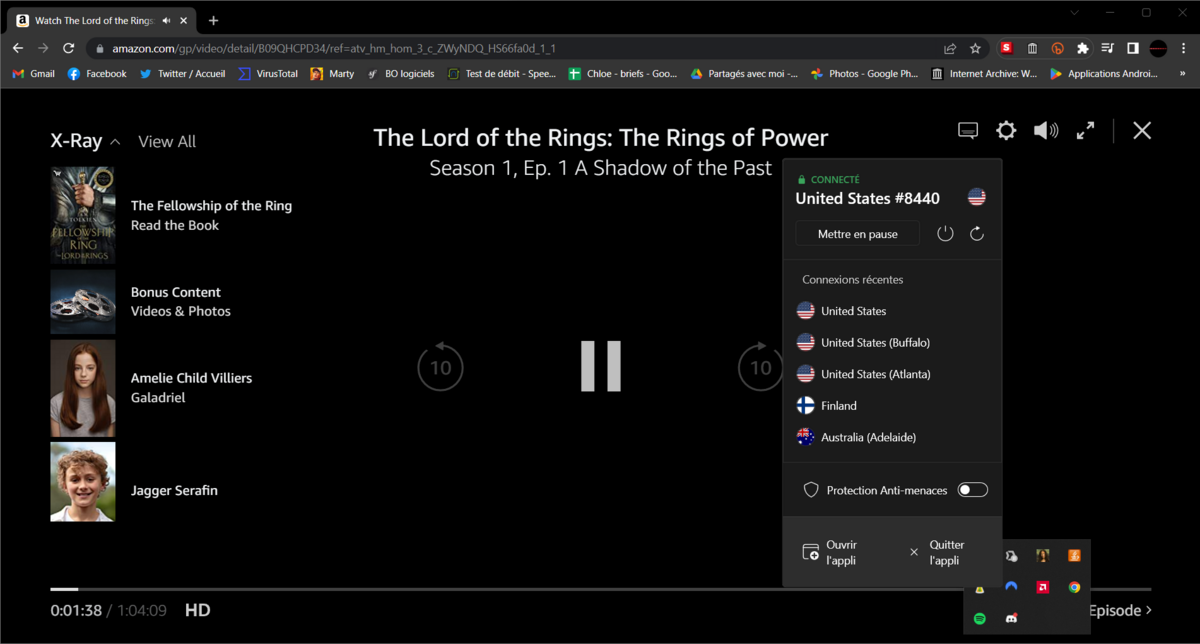Open the Extensions puzzle menu
Viewport: 1200px width, 644px height.
click(x=1082, y=48)
